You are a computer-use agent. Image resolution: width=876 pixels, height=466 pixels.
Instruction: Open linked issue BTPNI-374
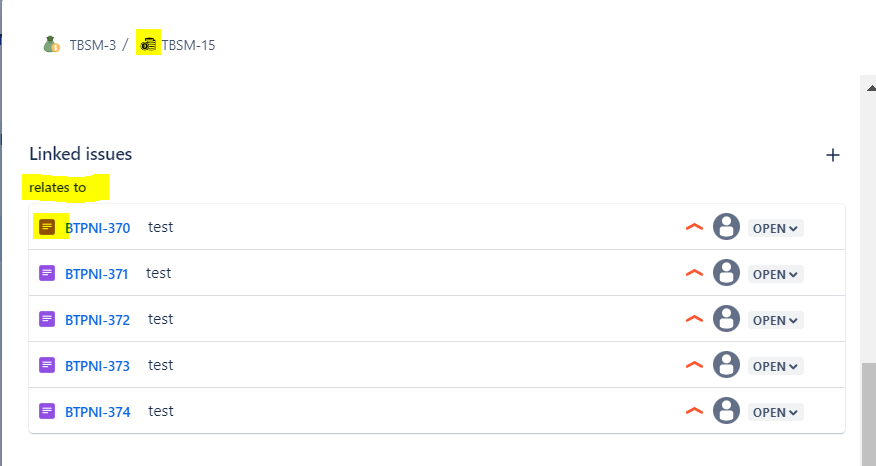pos(98,412)
